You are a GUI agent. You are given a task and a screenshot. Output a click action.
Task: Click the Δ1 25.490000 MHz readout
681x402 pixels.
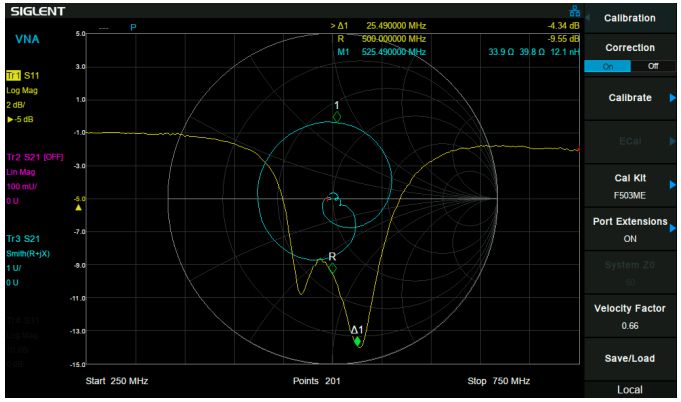click(378, 26)
